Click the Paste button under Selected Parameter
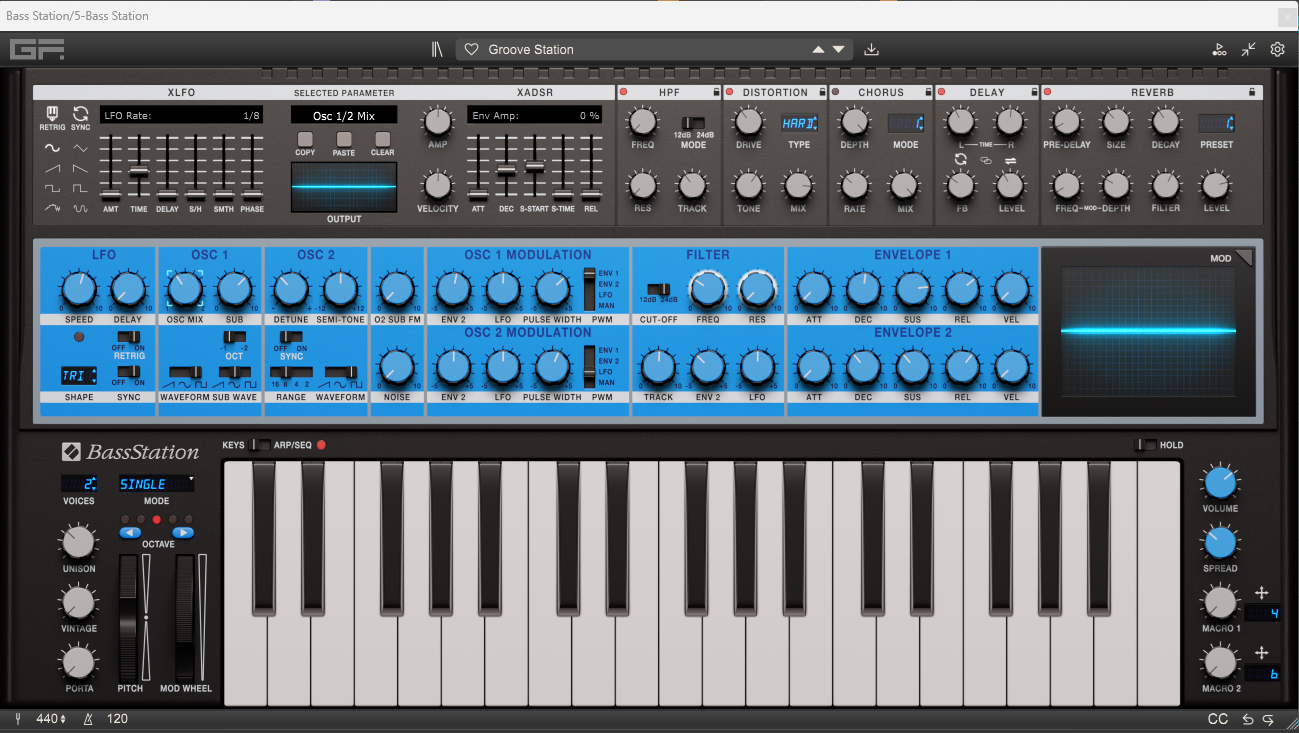 click(x=344, y=139)
